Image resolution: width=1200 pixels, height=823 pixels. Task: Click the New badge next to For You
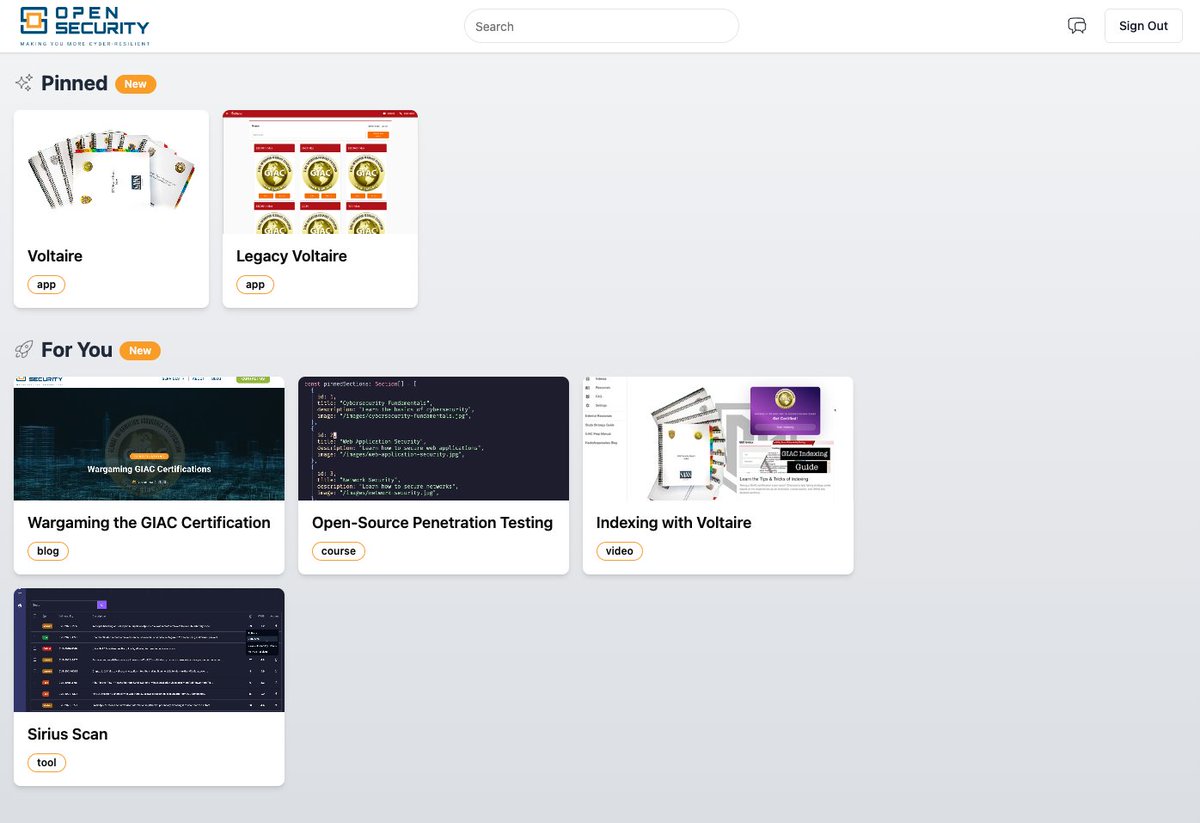(140, 350)
